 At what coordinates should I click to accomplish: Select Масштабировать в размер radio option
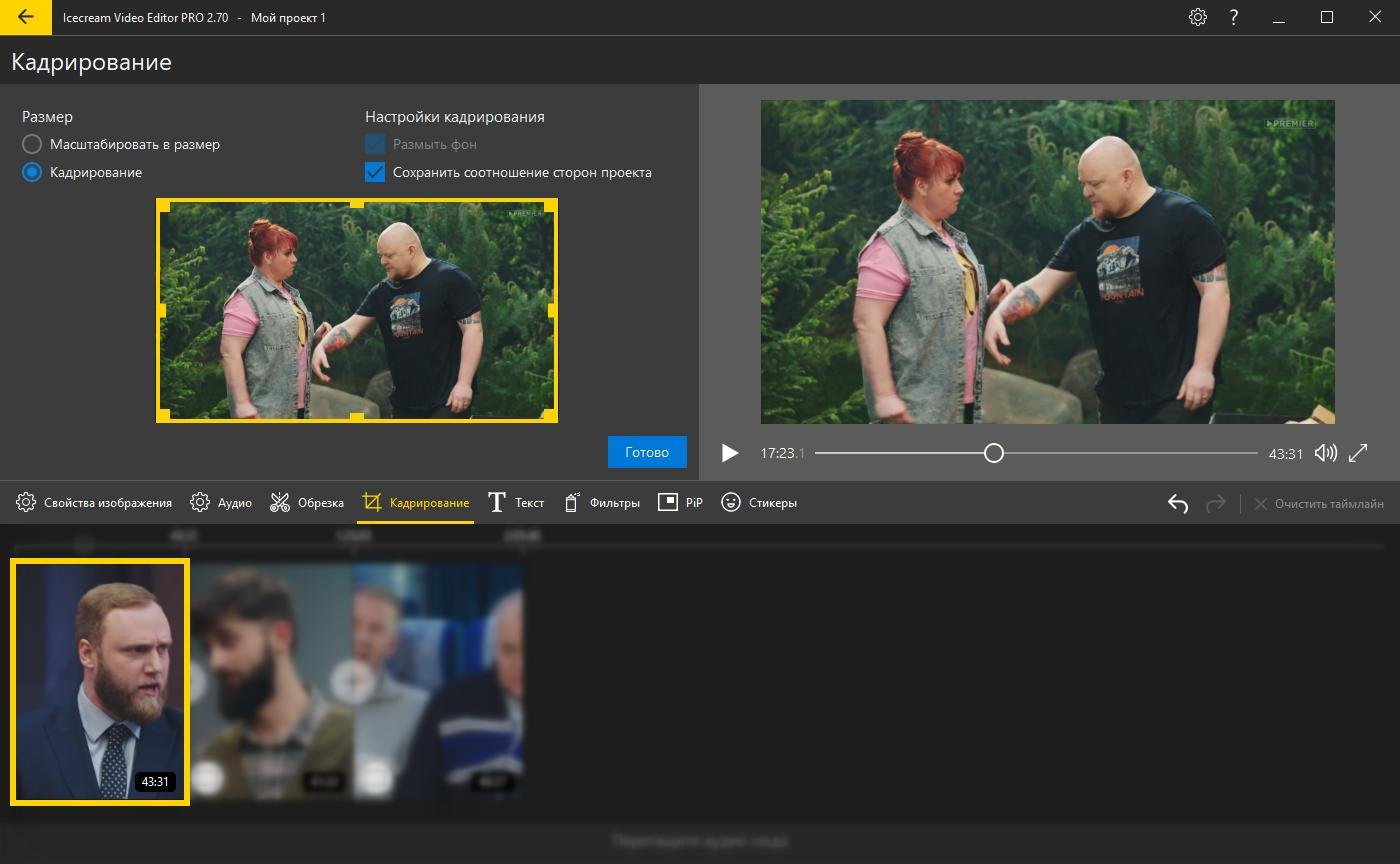[x=121, y=144]
